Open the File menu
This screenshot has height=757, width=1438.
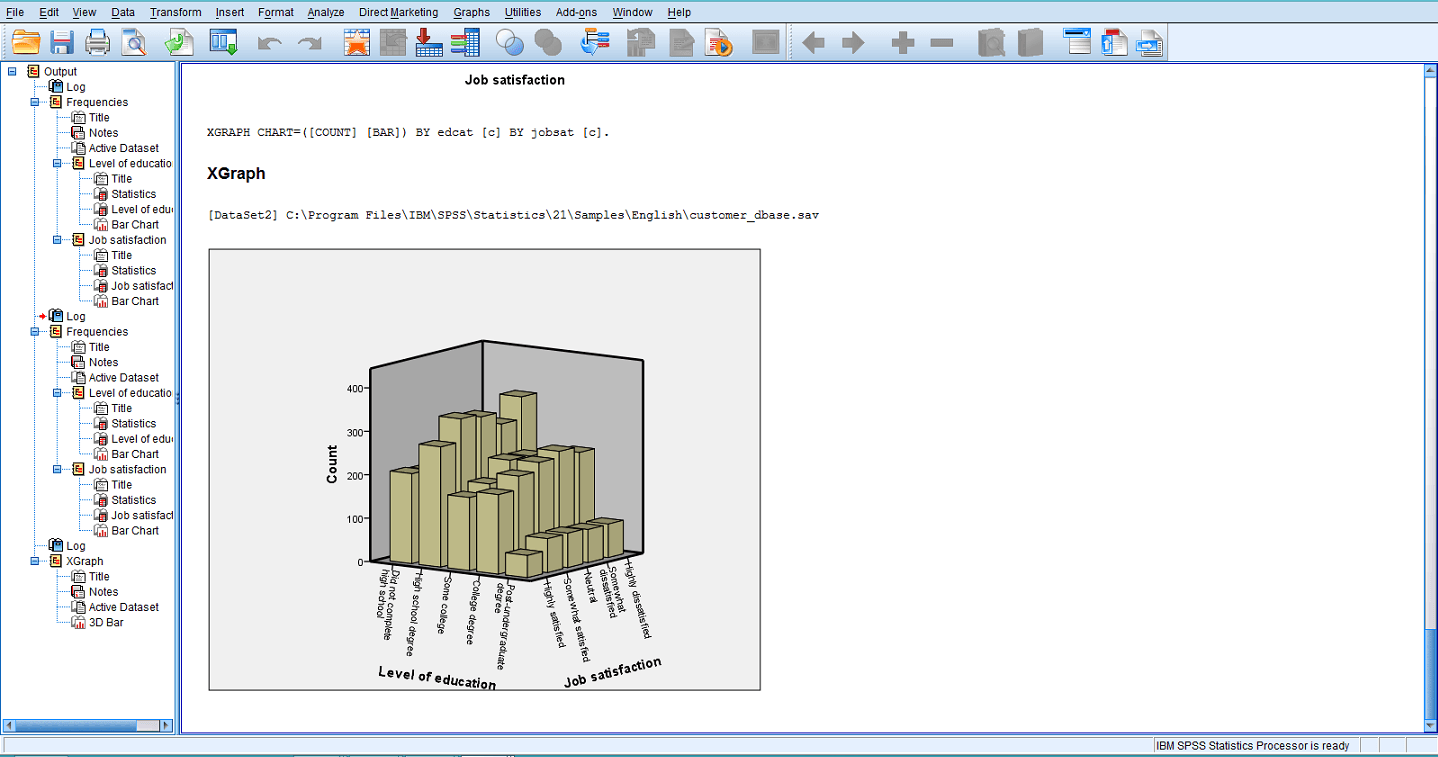(15, 12)
